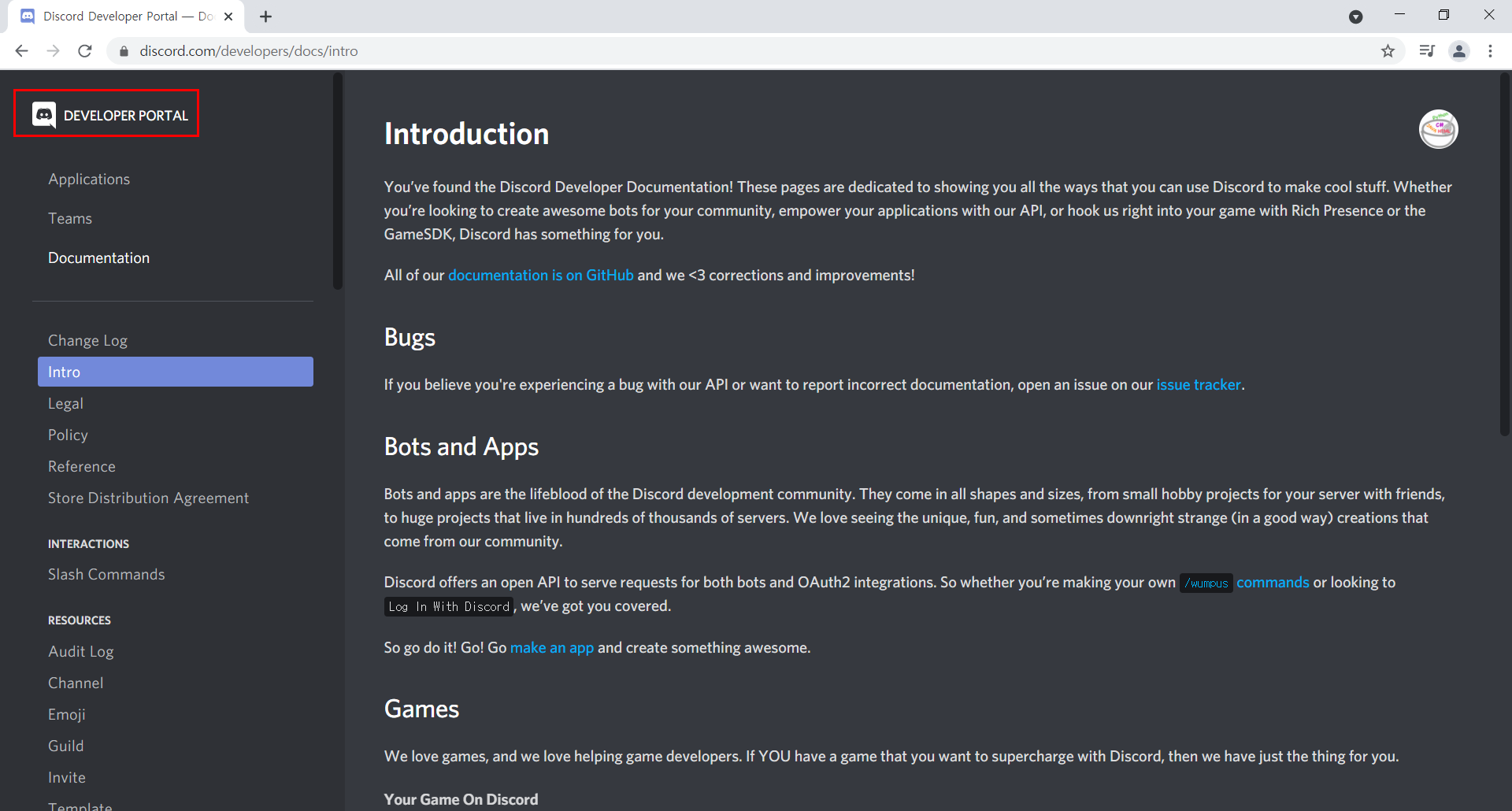Open Teams in the sidebar
Image resolution: width=1512 pixels, height=811 pixels.
(x=70, y=219)
